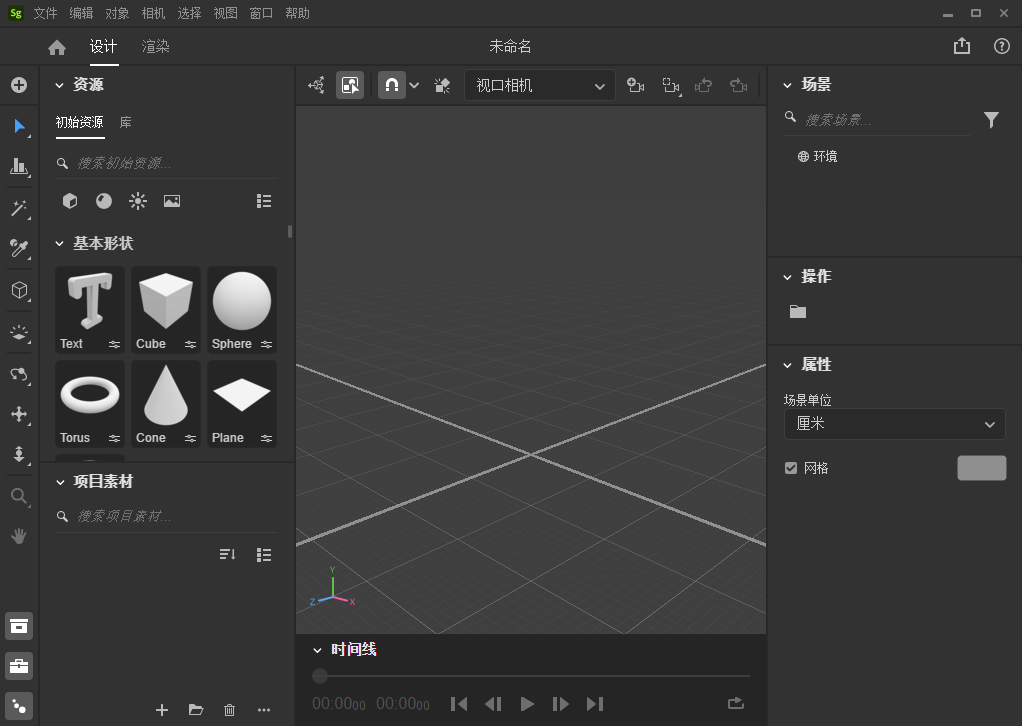Image resolution: width=1022 pixels, height=726 pixels.
Task: Add new item to project assets
Action: click(162, 710)
